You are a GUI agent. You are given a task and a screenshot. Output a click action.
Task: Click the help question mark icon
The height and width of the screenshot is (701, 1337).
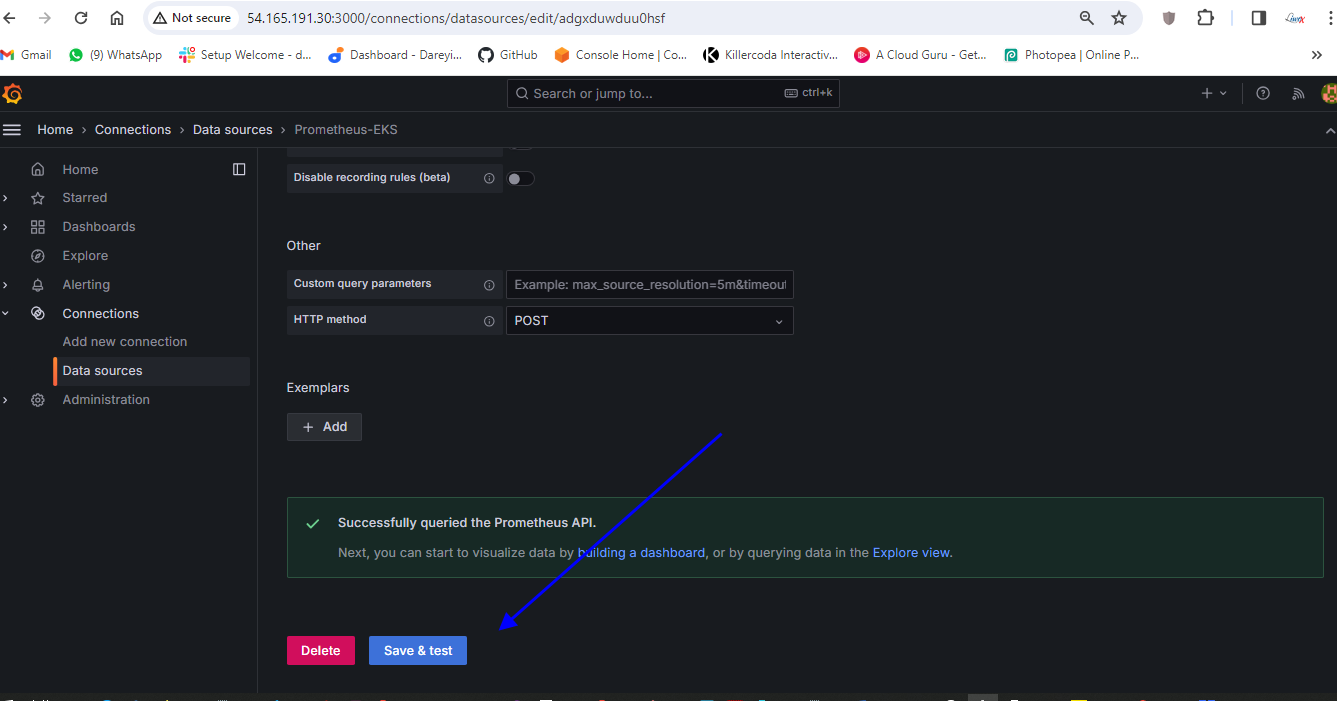pos(1263,93)
